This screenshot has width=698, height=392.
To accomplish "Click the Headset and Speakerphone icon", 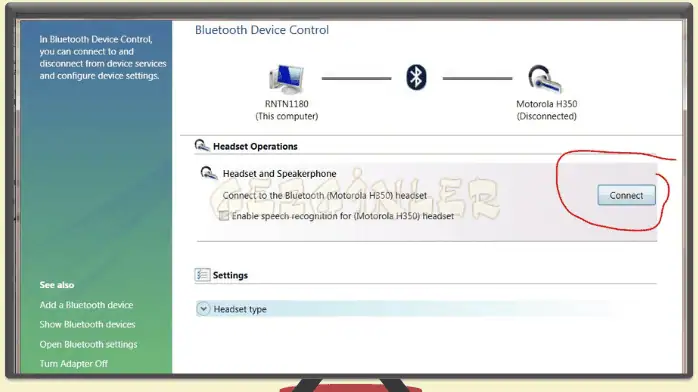I will tap(208, 173).
